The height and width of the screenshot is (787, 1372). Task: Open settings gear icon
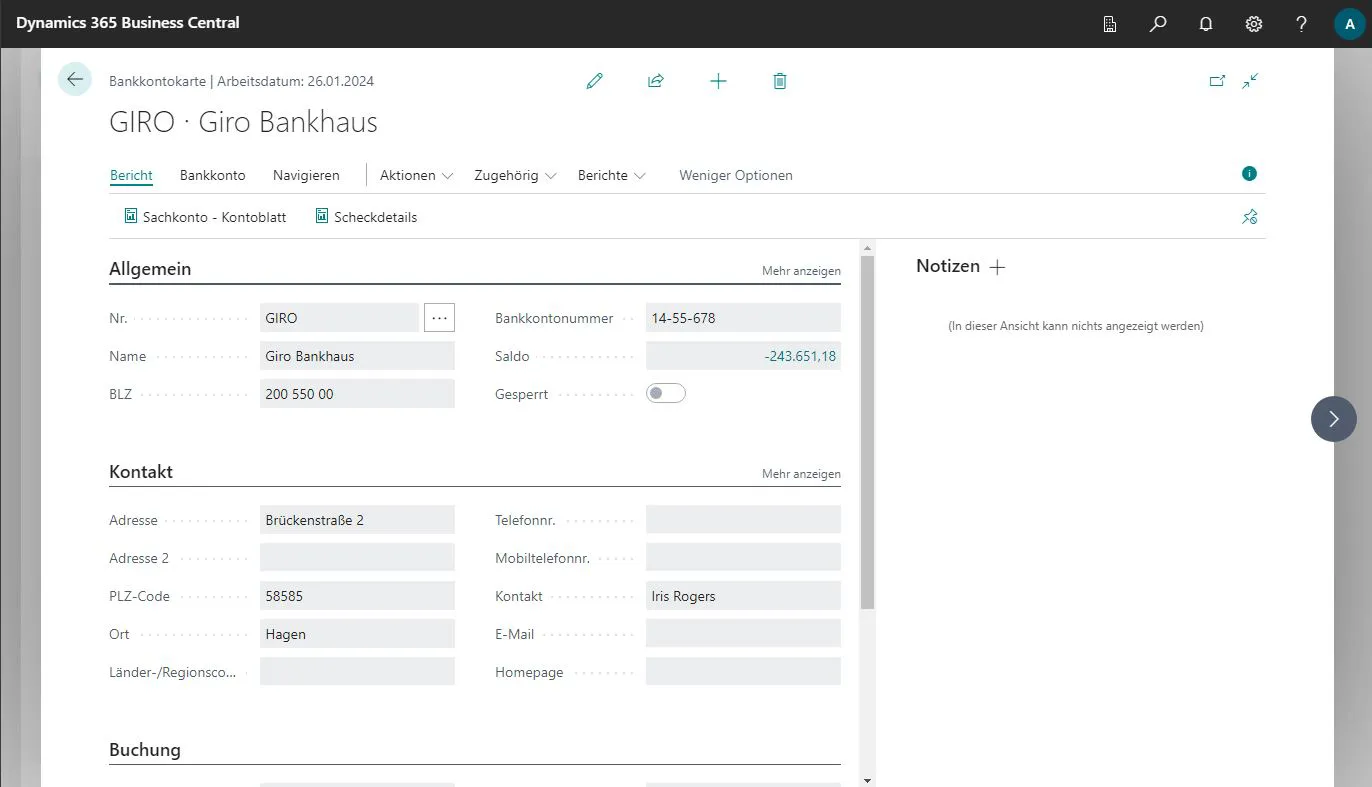[1254, 24]
